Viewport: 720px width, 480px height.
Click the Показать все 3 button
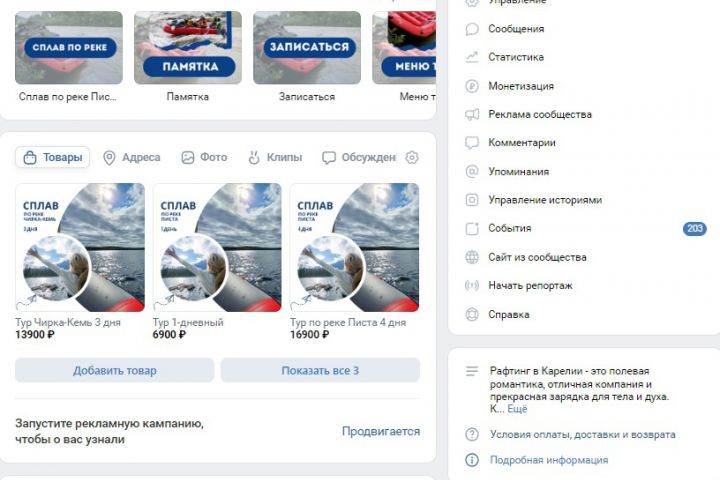320,370
